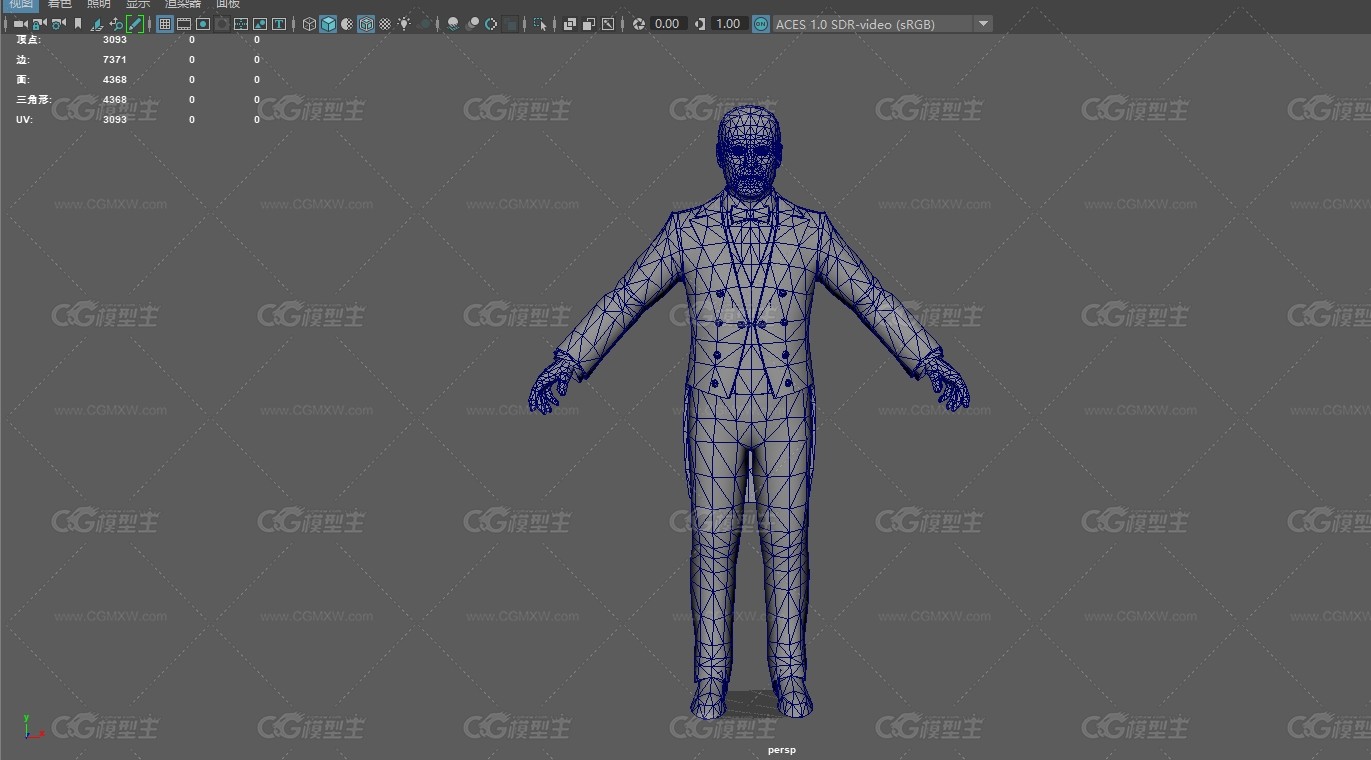Click the view transform dropdown arrow
The image size is (1371, 760).
pyautogui.click(x=983, y=24)
